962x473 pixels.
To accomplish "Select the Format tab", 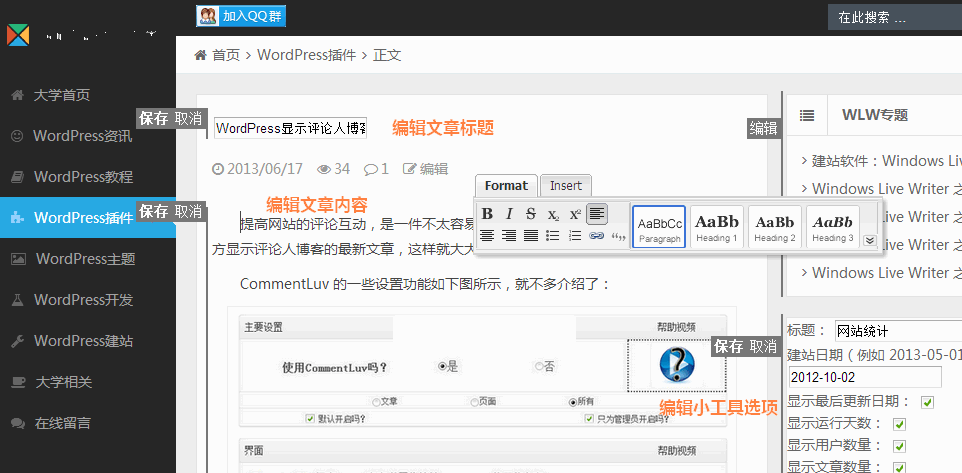I will [506, 185].
